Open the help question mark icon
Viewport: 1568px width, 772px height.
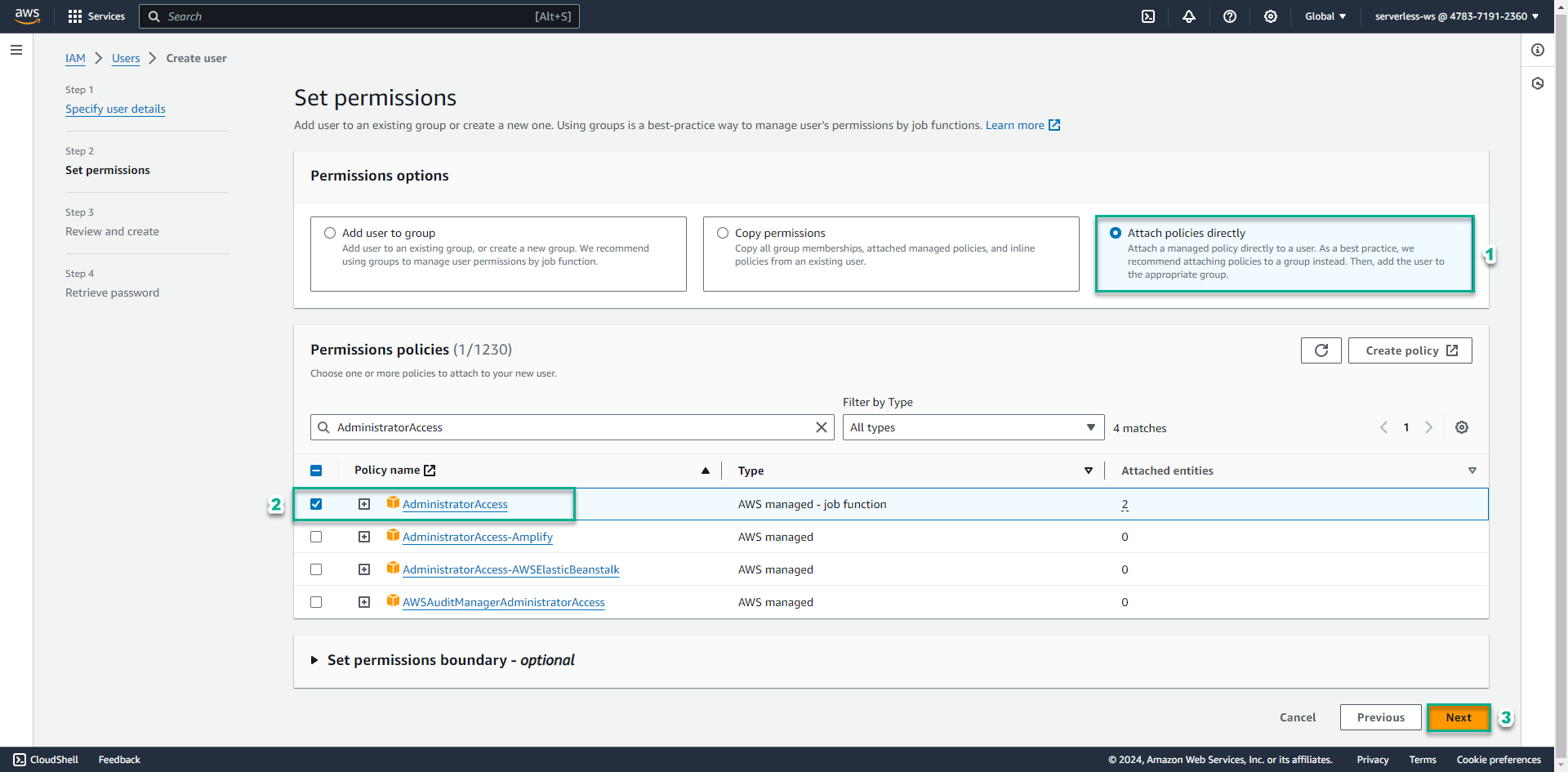click(1230, 16)
